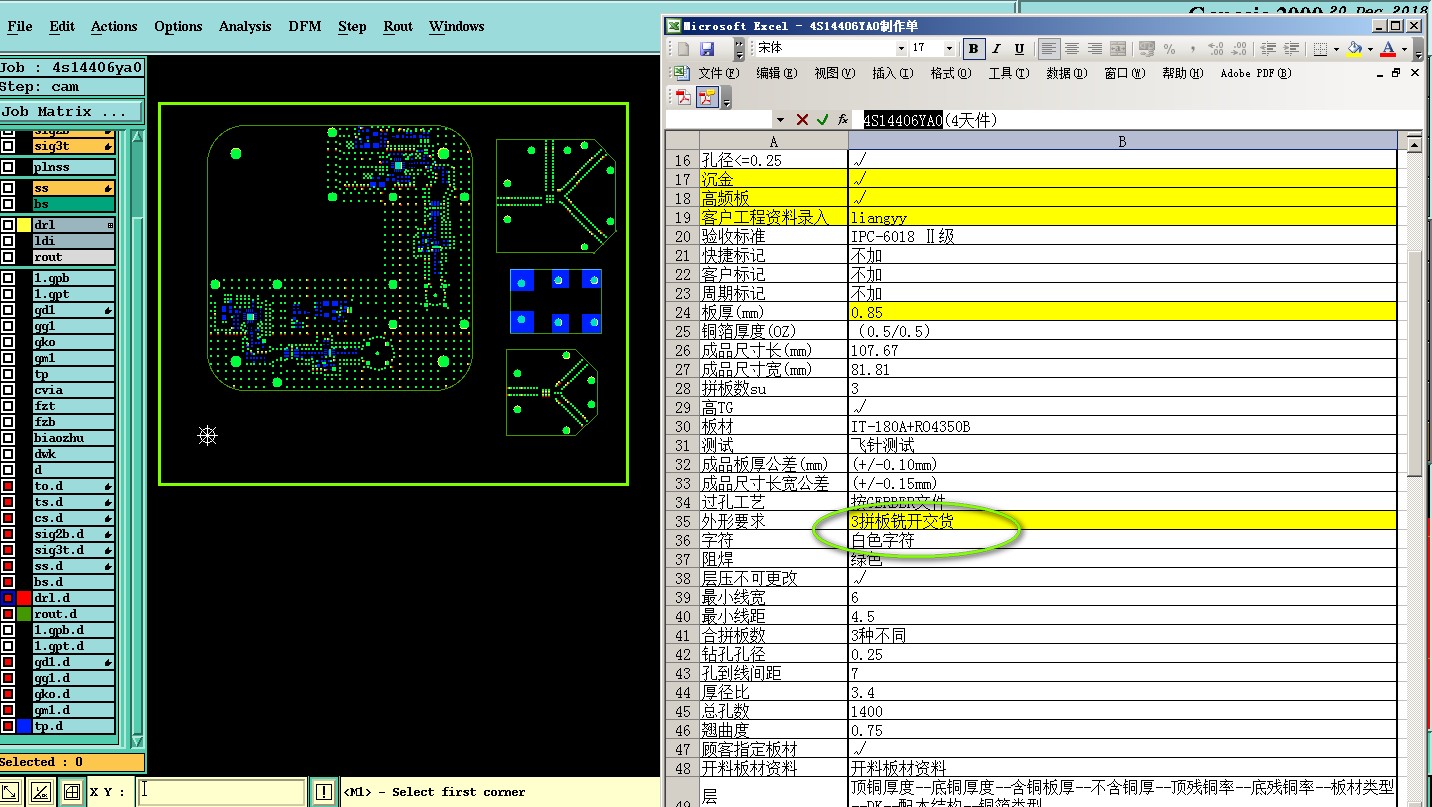This screenshot has width=1432, height=807.
Task: Click the Save icon in Excel toolbar
Action: coord(707,49)
